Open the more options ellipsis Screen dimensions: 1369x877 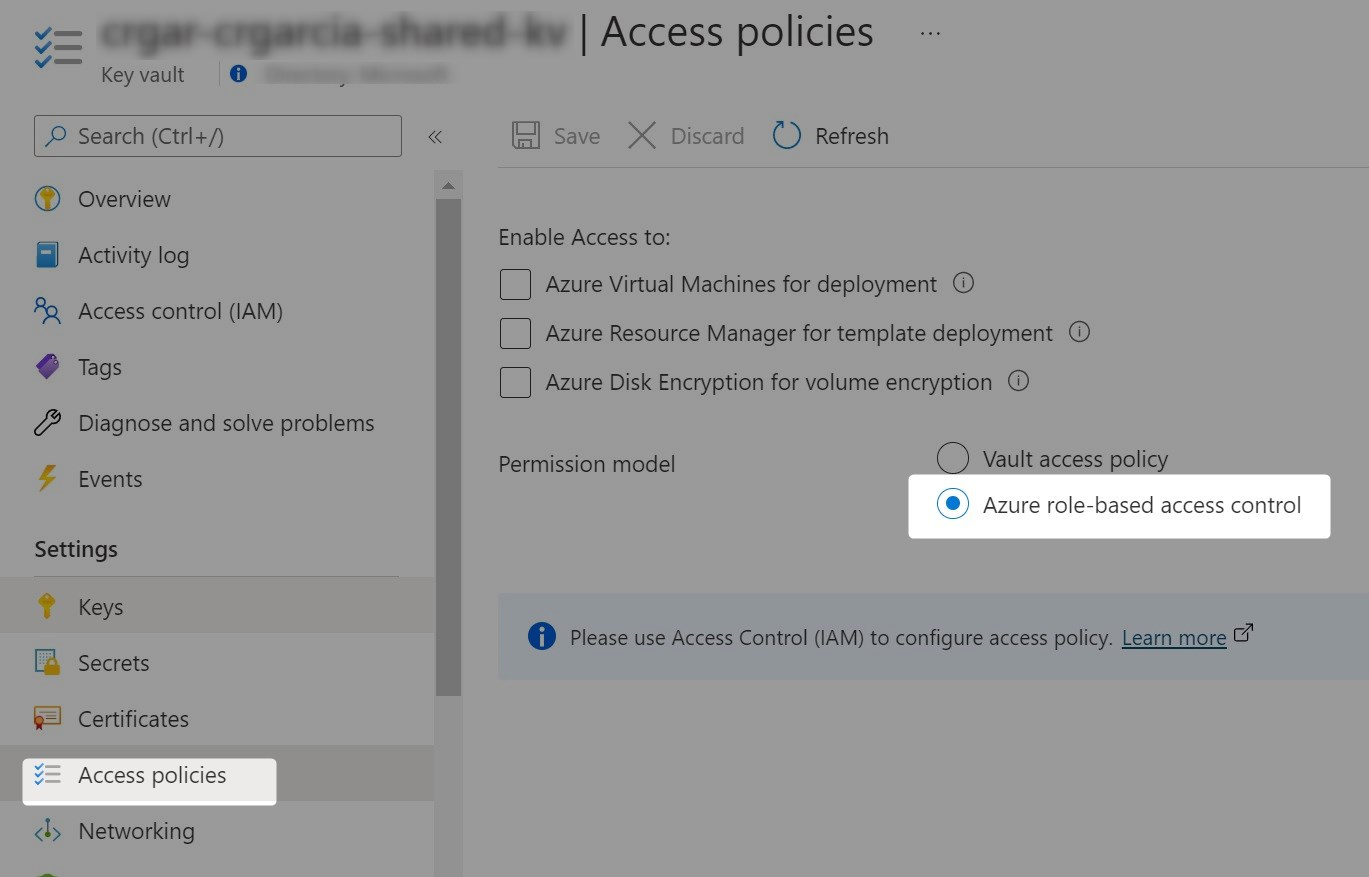930,33
